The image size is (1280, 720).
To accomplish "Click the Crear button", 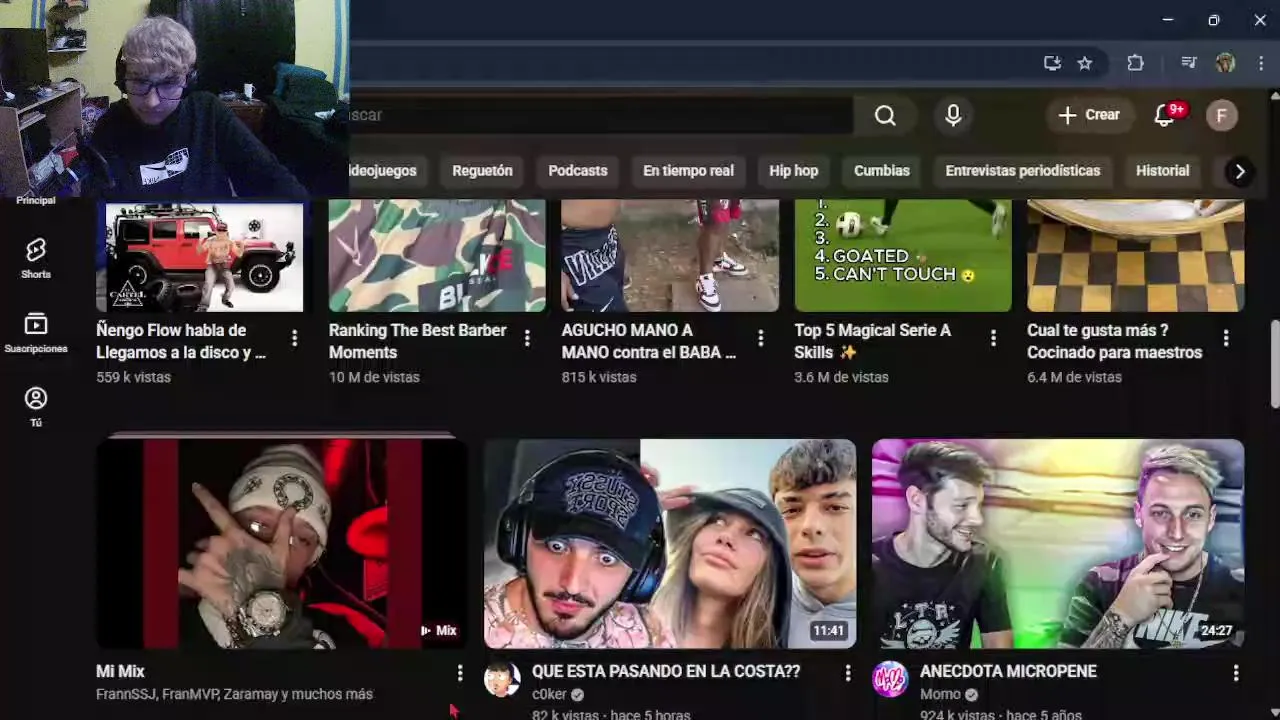I will (x=1089, y=115).
